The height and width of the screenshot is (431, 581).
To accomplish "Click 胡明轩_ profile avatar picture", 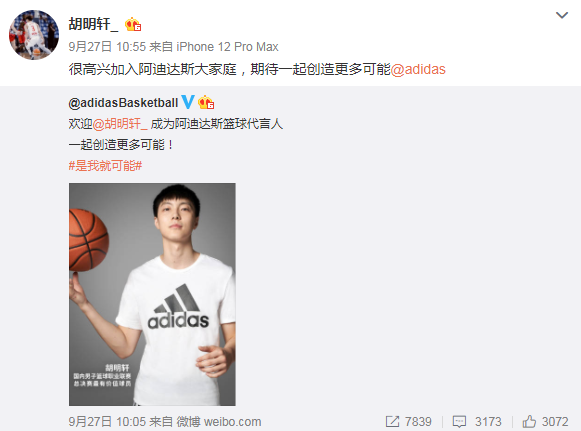I will [34, 35].
